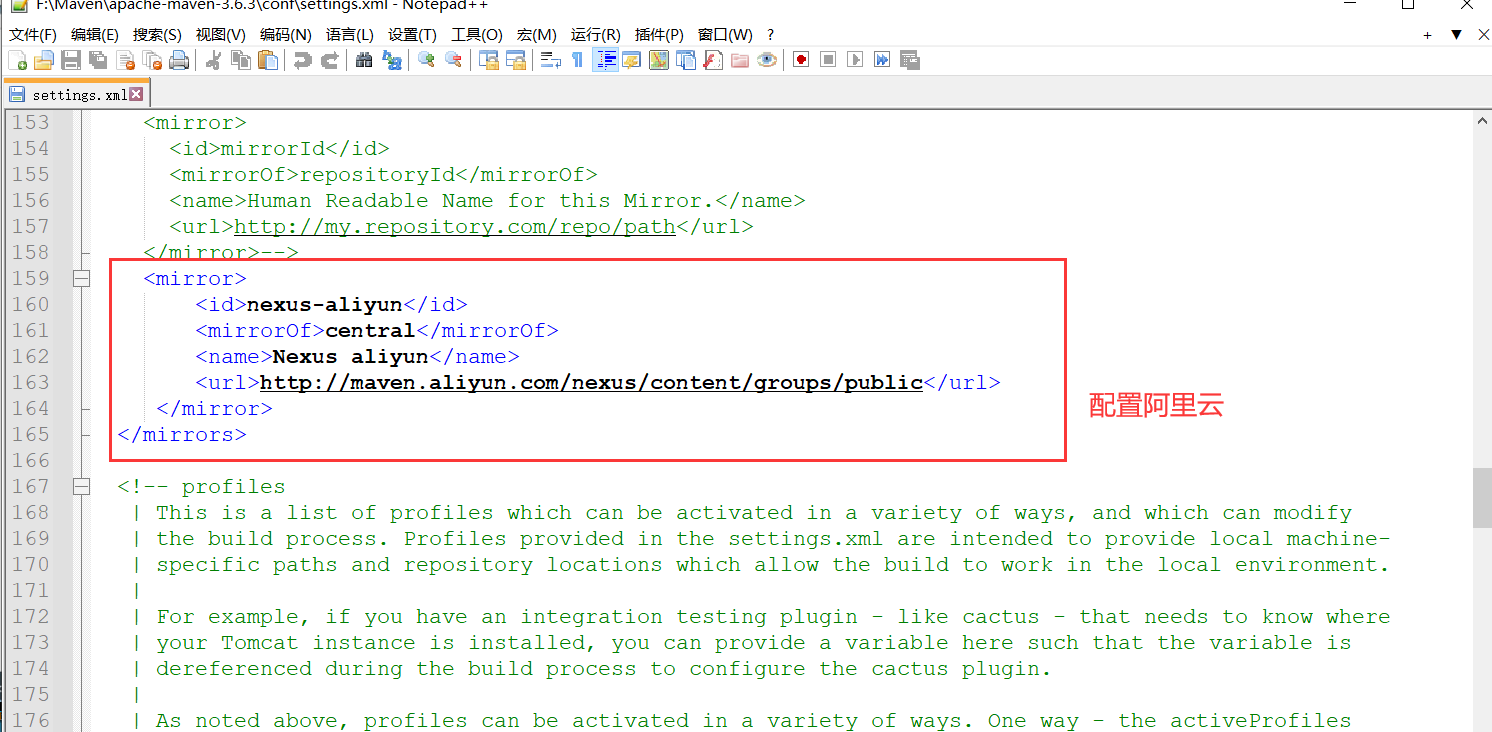Save the recorded macro icon
1492x732 pixels.
click(909, 61)
